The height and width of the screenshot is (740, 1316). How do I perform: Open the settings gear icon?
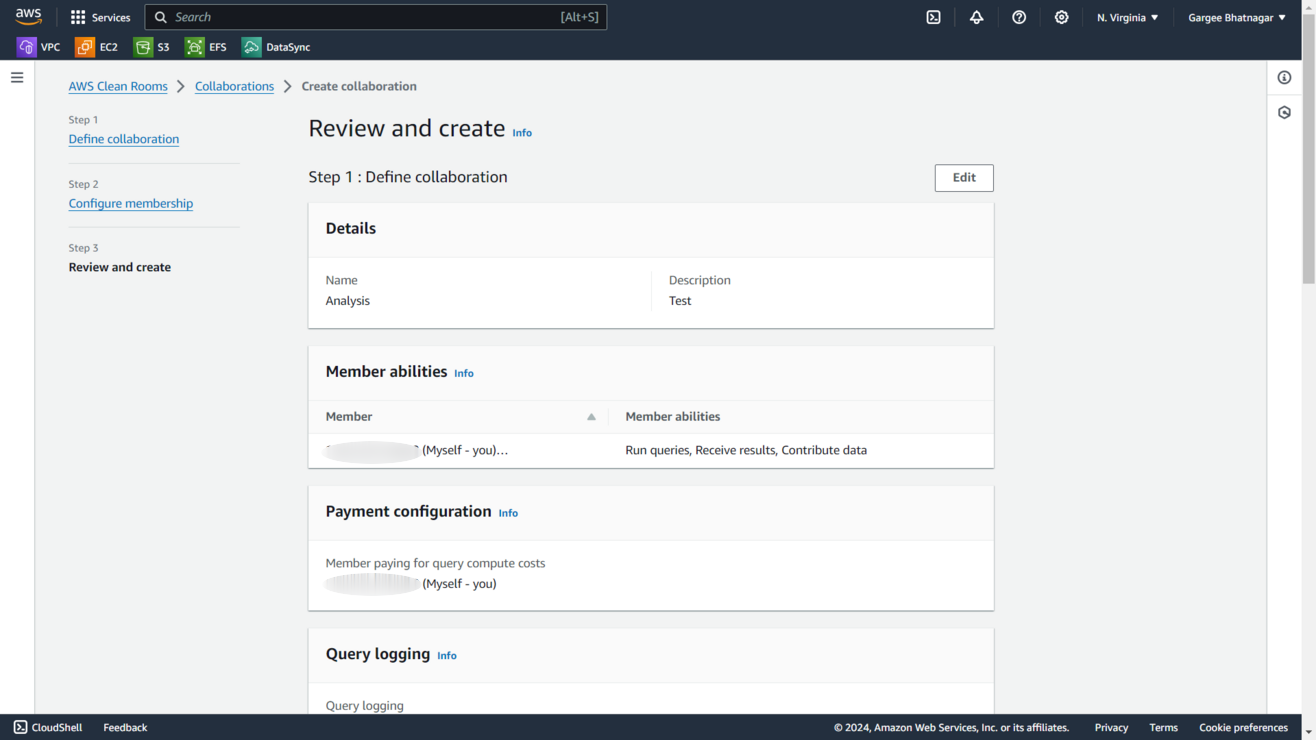click(x=1061, y=17)
